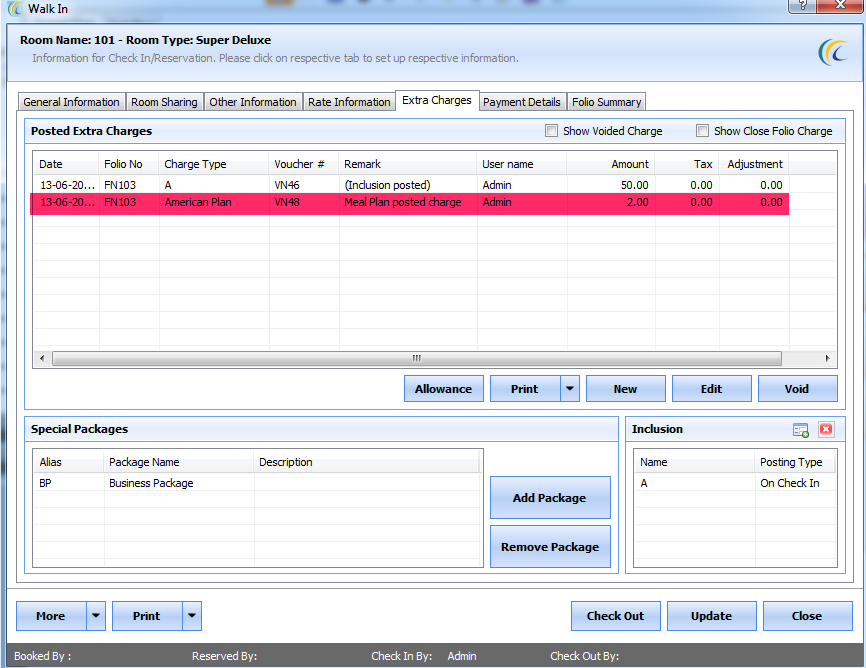This screenshot has height=668, width=866.
Task: Click the User name column header
Action: click(x=521, y=164)
